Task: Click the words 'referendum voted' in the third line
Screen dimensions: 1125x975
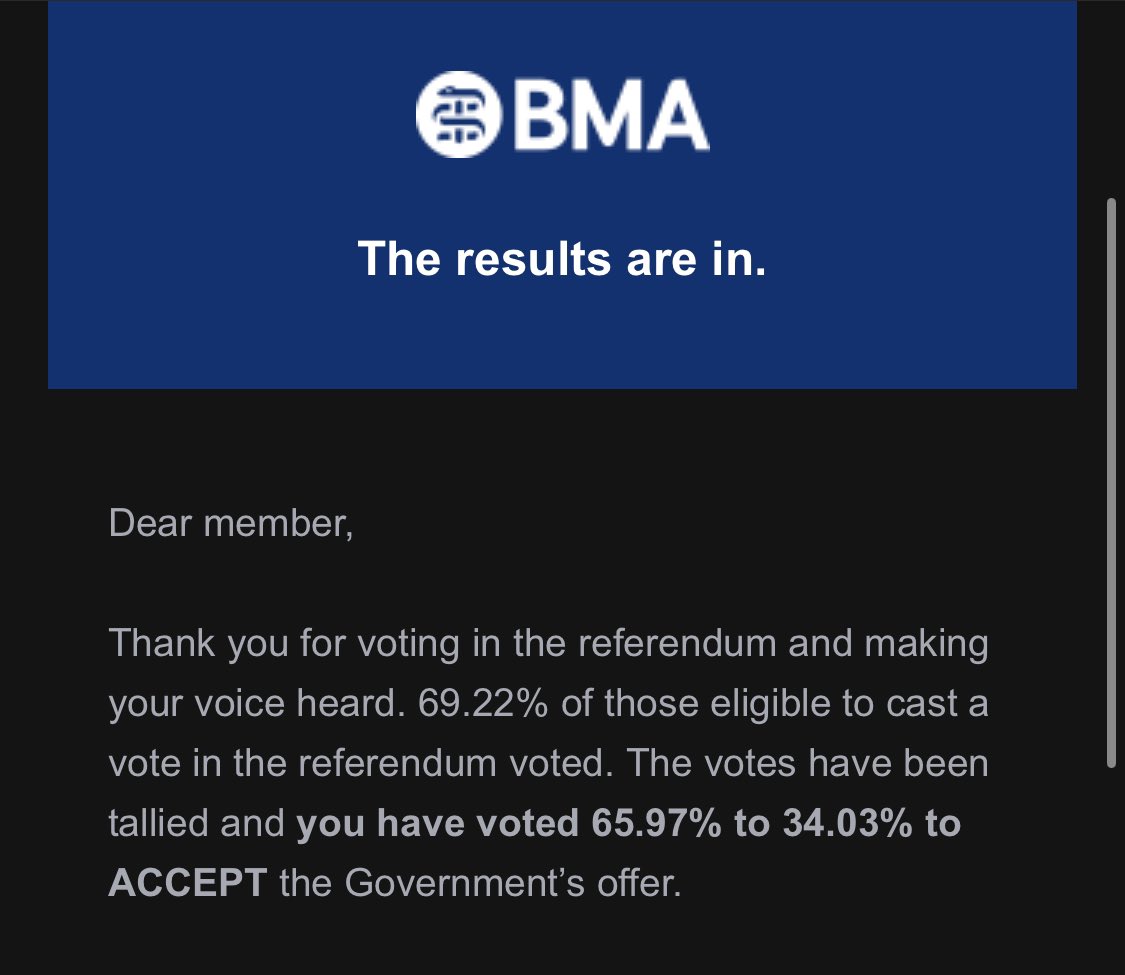Action: tap(456, 763)
